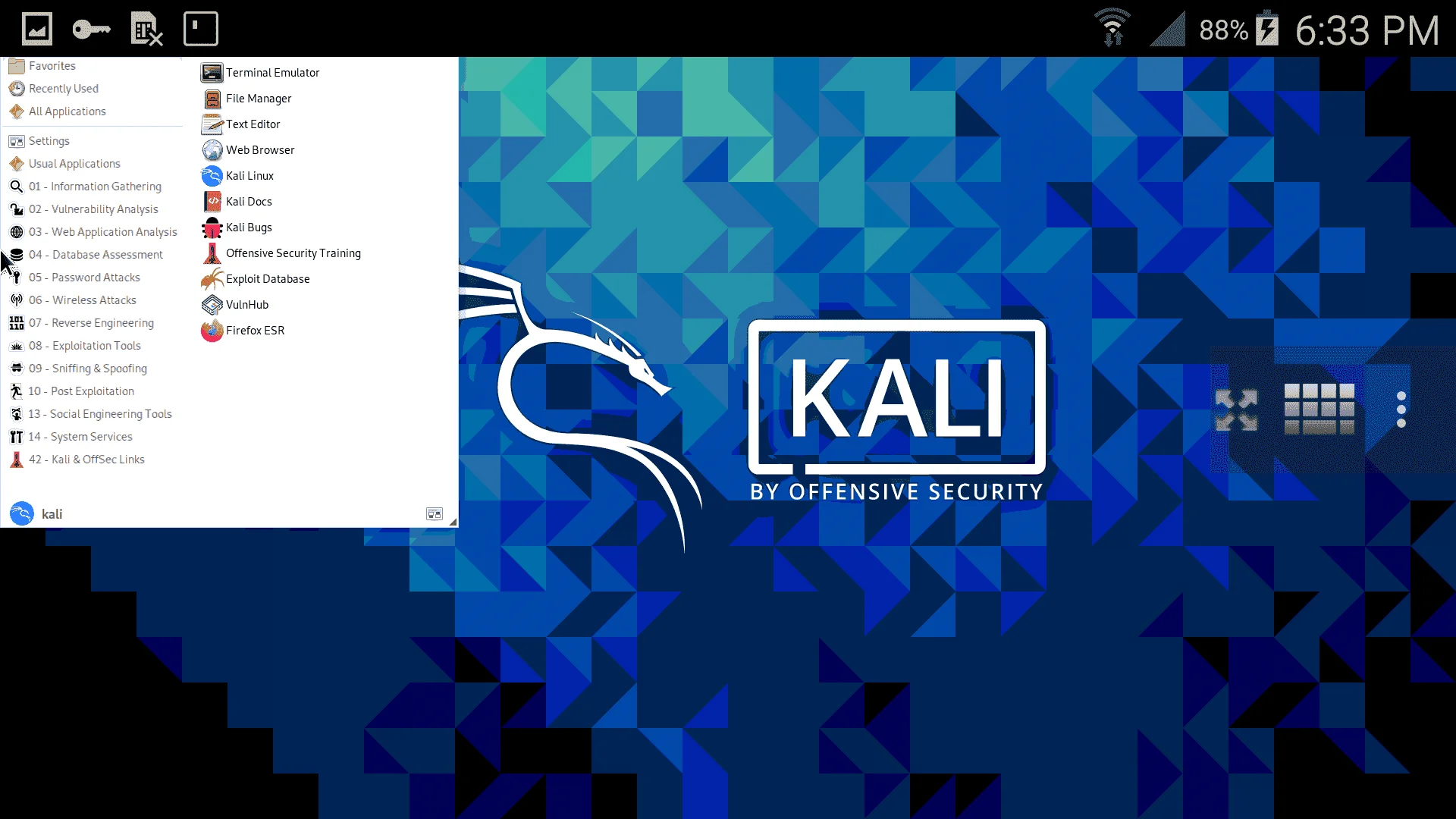Show All Applications category
1456x819 pixels.
(x=58, y=111)
